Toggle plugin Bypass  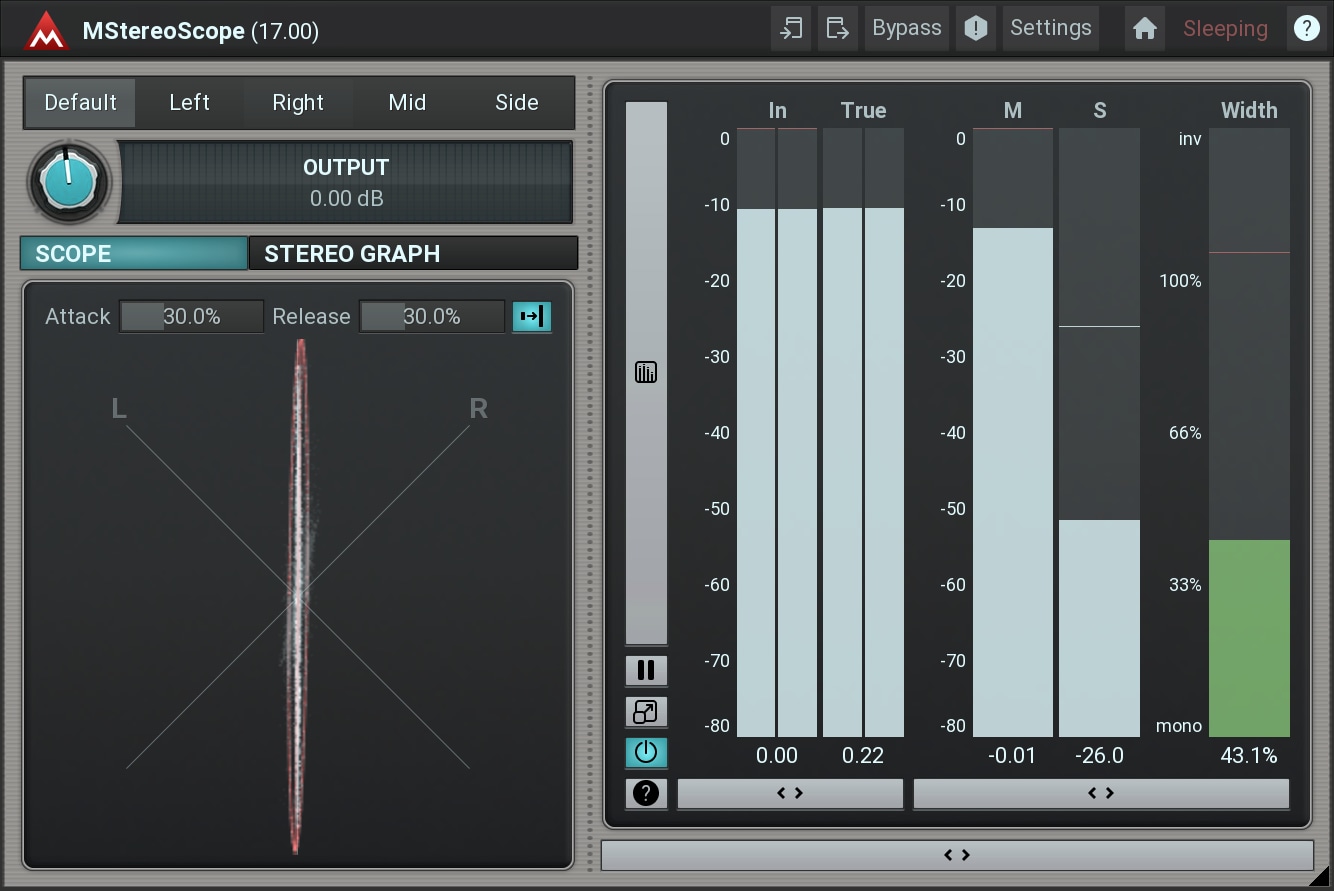(x=906, y=29)
